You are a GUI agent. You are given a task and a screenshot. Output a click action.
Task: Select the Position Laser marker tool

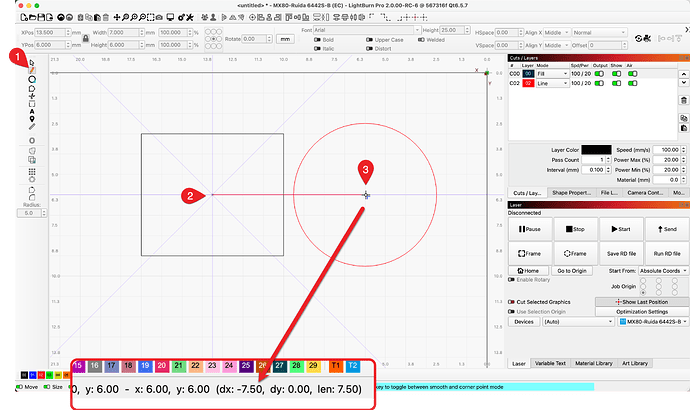click(x=32, y=119)
